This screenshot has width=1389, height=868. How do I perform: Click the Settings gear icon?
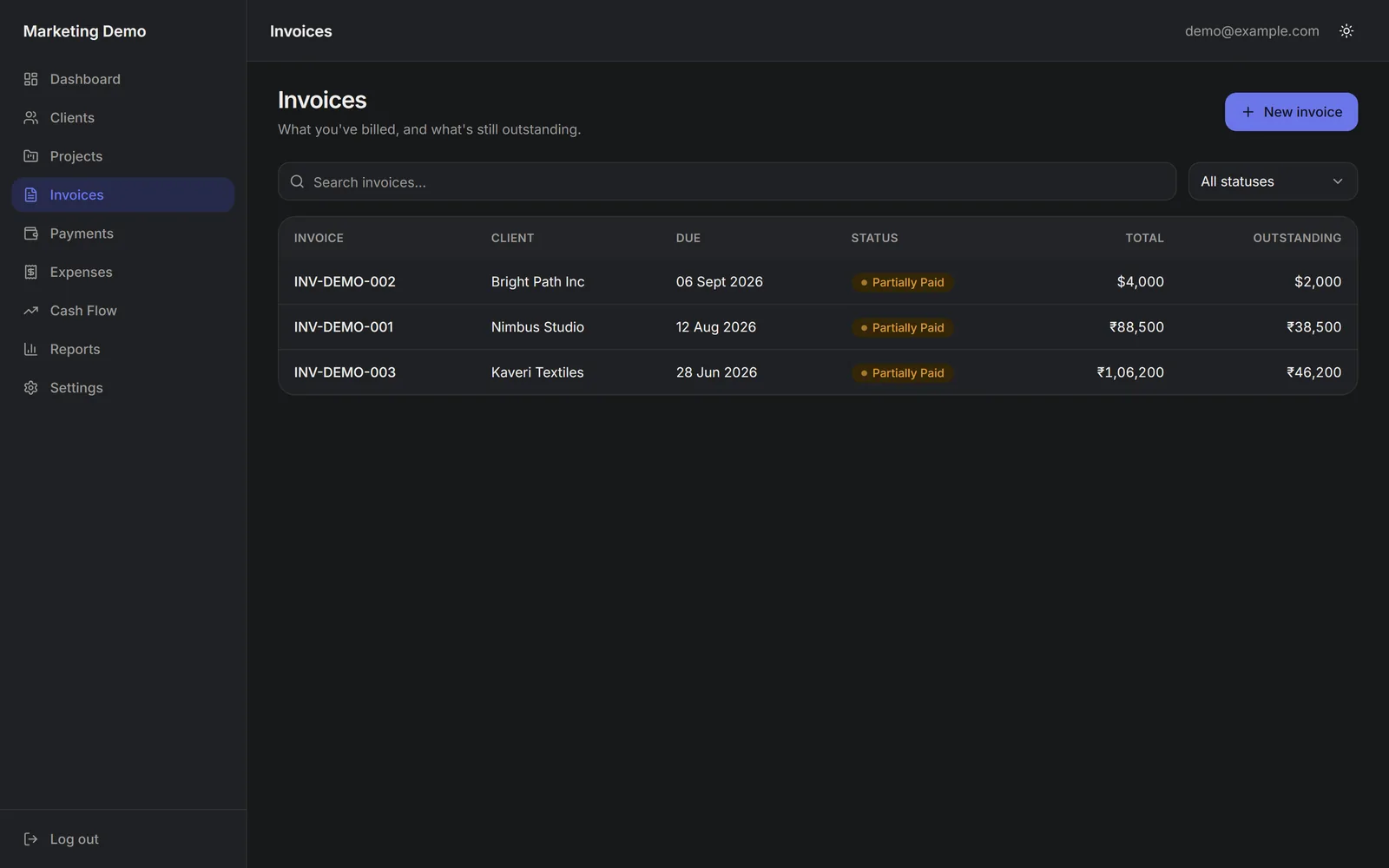tap(31, 388)
